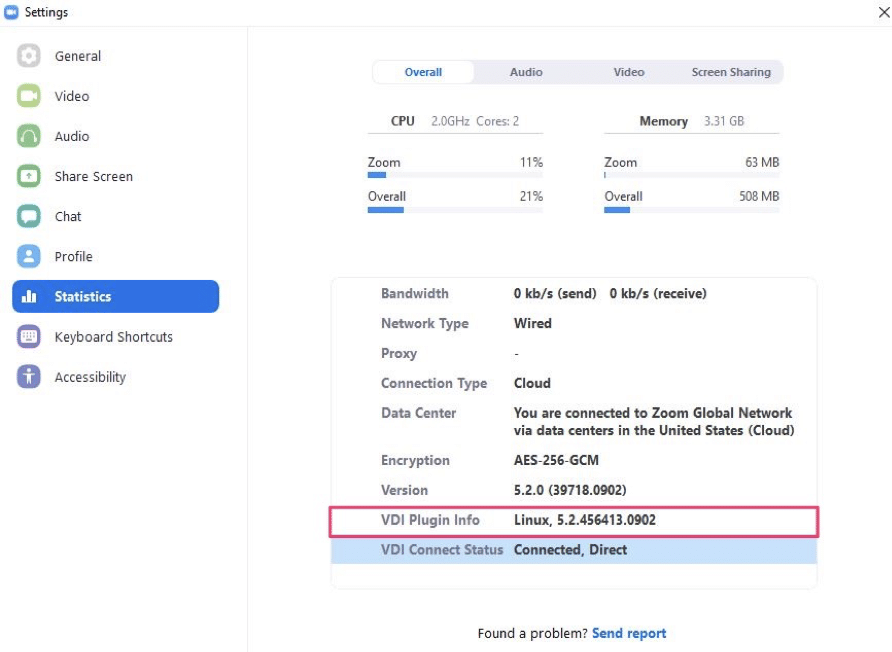
Task: Click the "Cloud" Connection Type value
Action: coord(532,383)
